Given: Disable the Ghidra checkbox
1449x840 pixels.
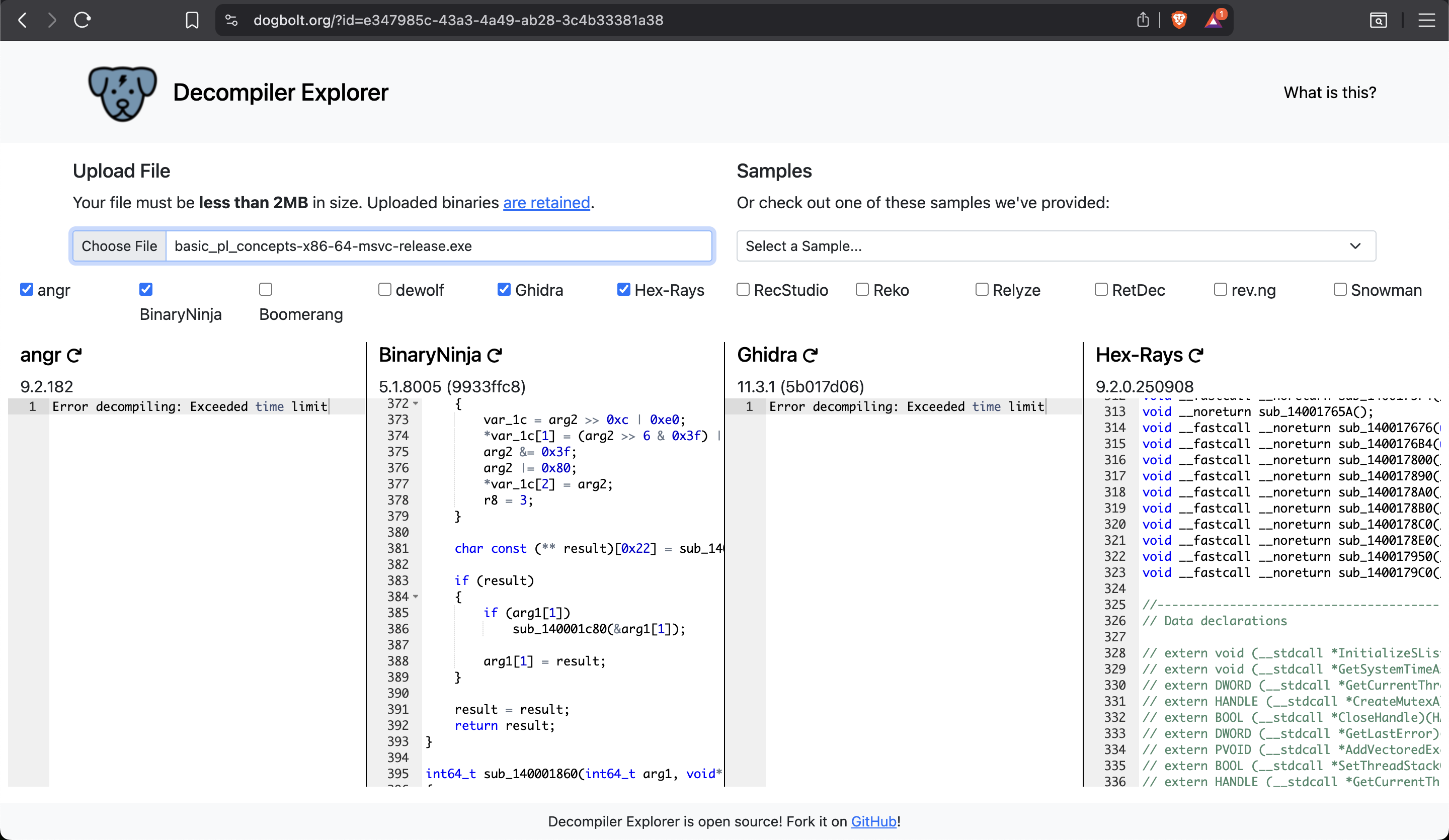Looking at the screenshot, I should tap(504, 289).
